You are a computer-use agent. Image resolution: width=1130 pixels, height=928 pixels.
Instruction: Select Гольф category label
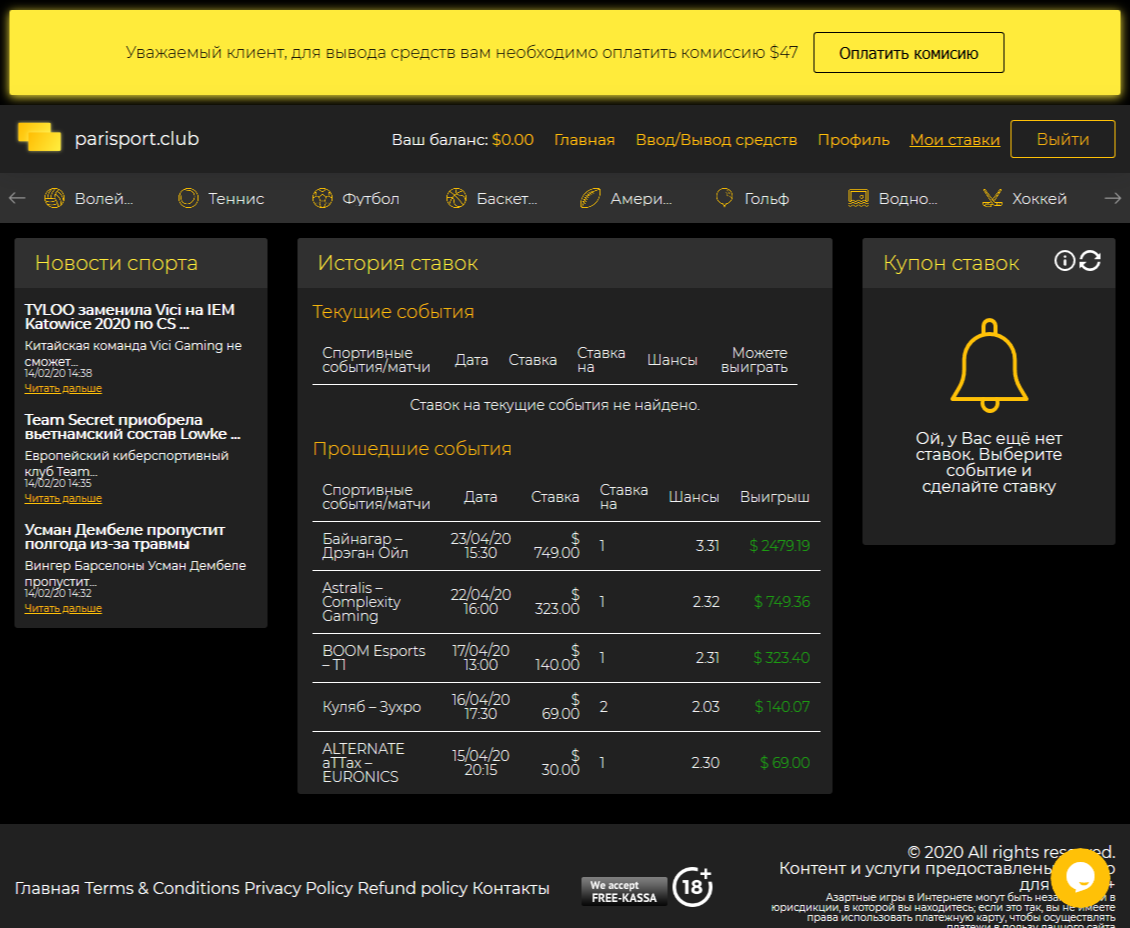tap(767, 198)
